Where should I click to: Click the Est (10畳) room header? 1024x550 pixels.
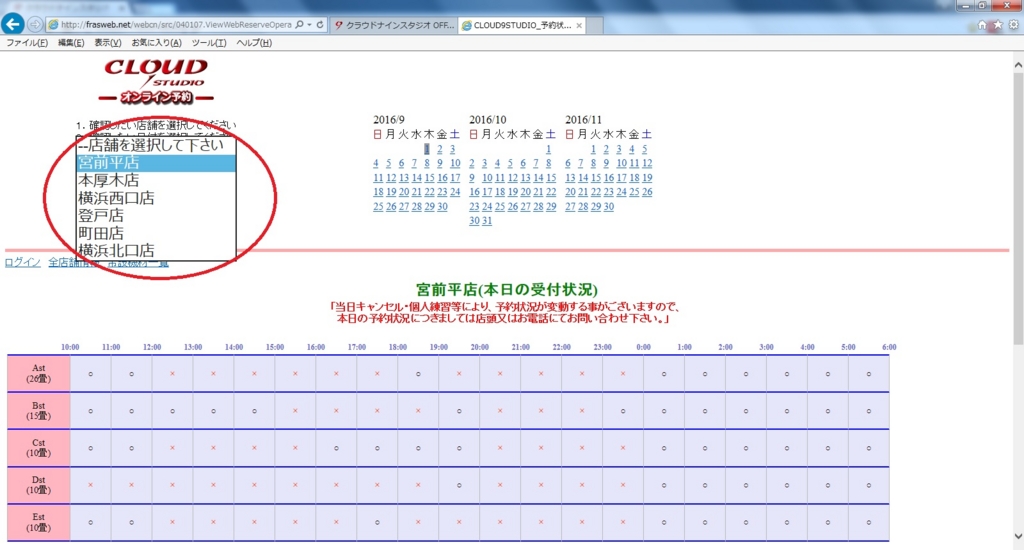pos(39,522)
